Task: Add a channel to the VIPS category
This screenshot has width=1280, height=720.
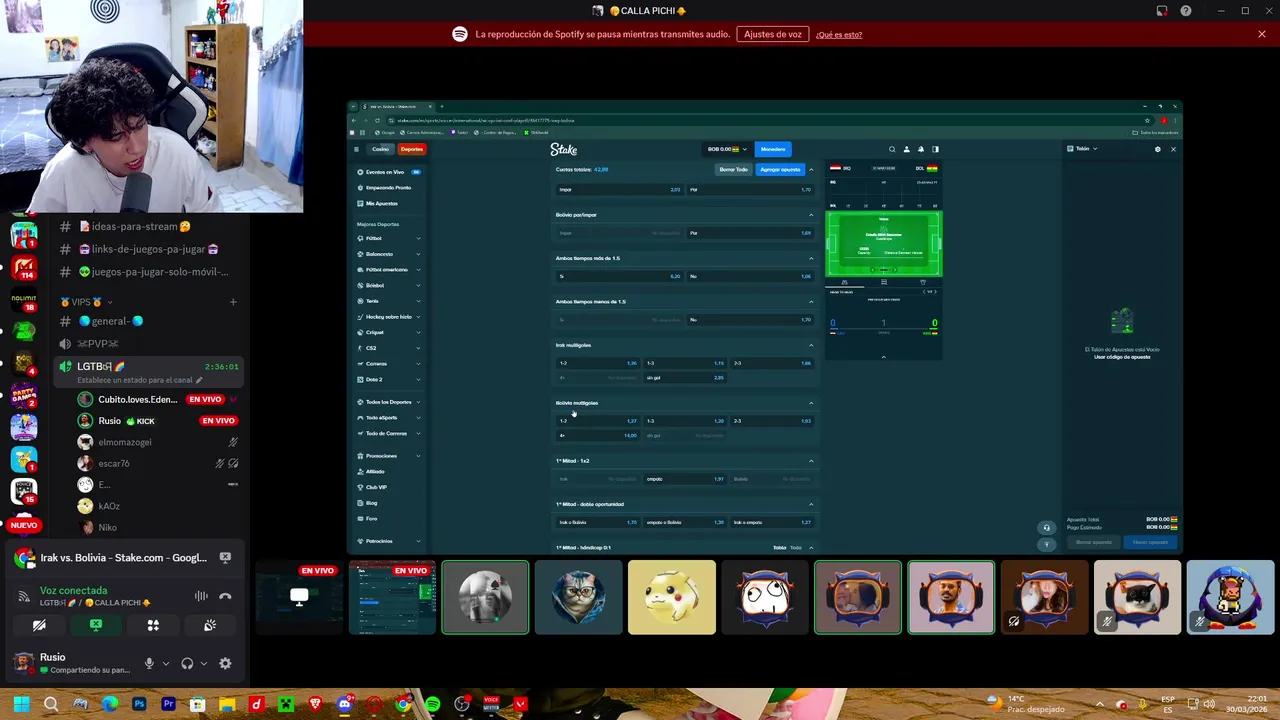Action: (x=233, y=302)
